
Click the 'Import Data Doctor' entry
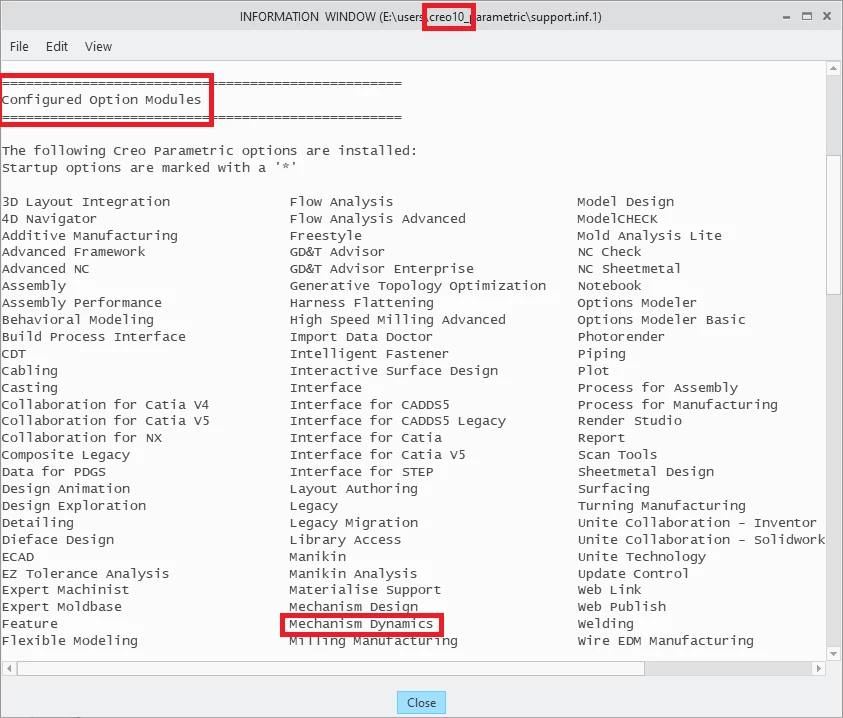click(361, 337)
